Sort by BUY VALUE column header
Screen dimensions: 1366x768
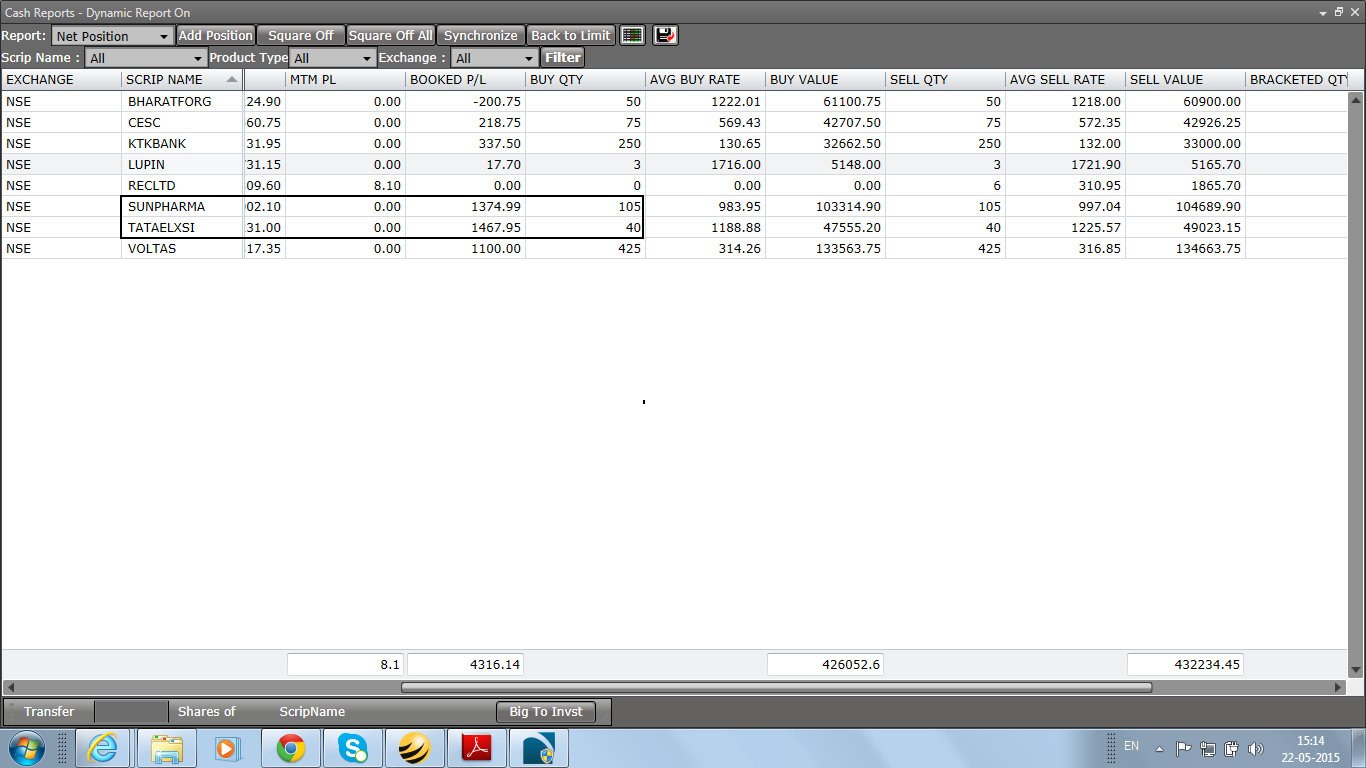click(825, 79)
